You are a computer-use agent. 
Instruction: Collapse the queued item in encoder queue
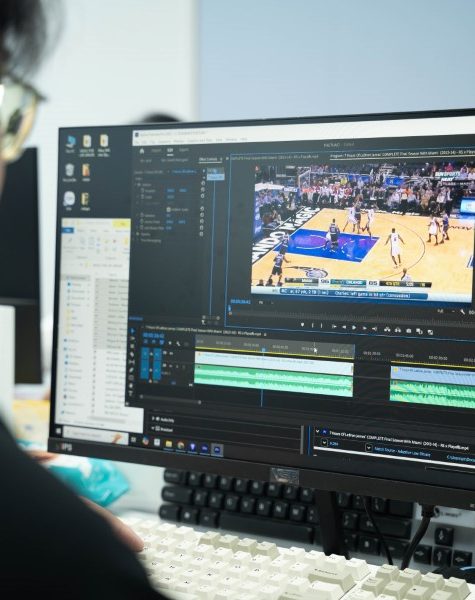coord(317,432)
